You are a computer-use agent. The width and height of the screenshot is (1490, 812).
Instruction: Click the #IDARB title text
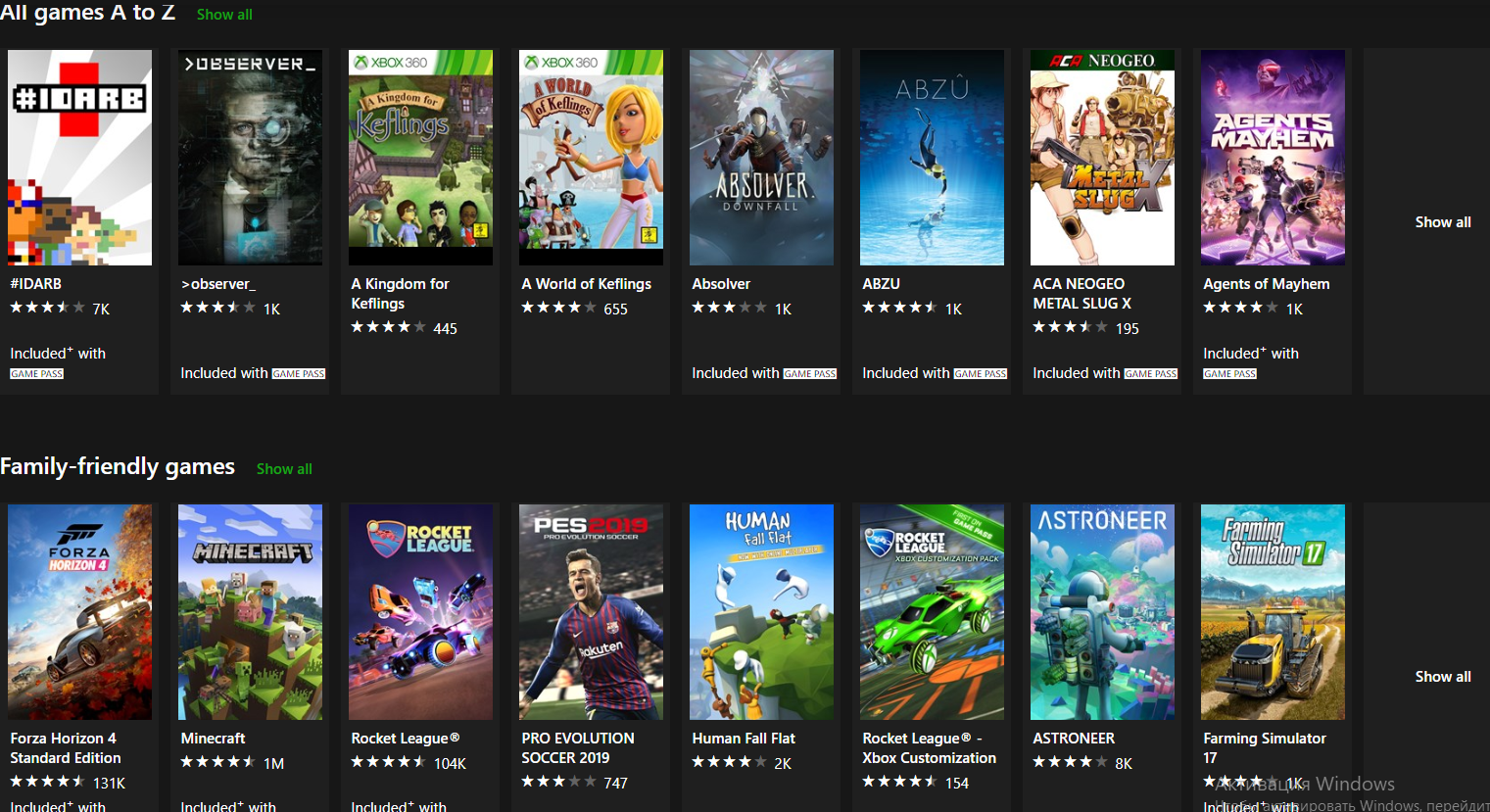[36, 284]
